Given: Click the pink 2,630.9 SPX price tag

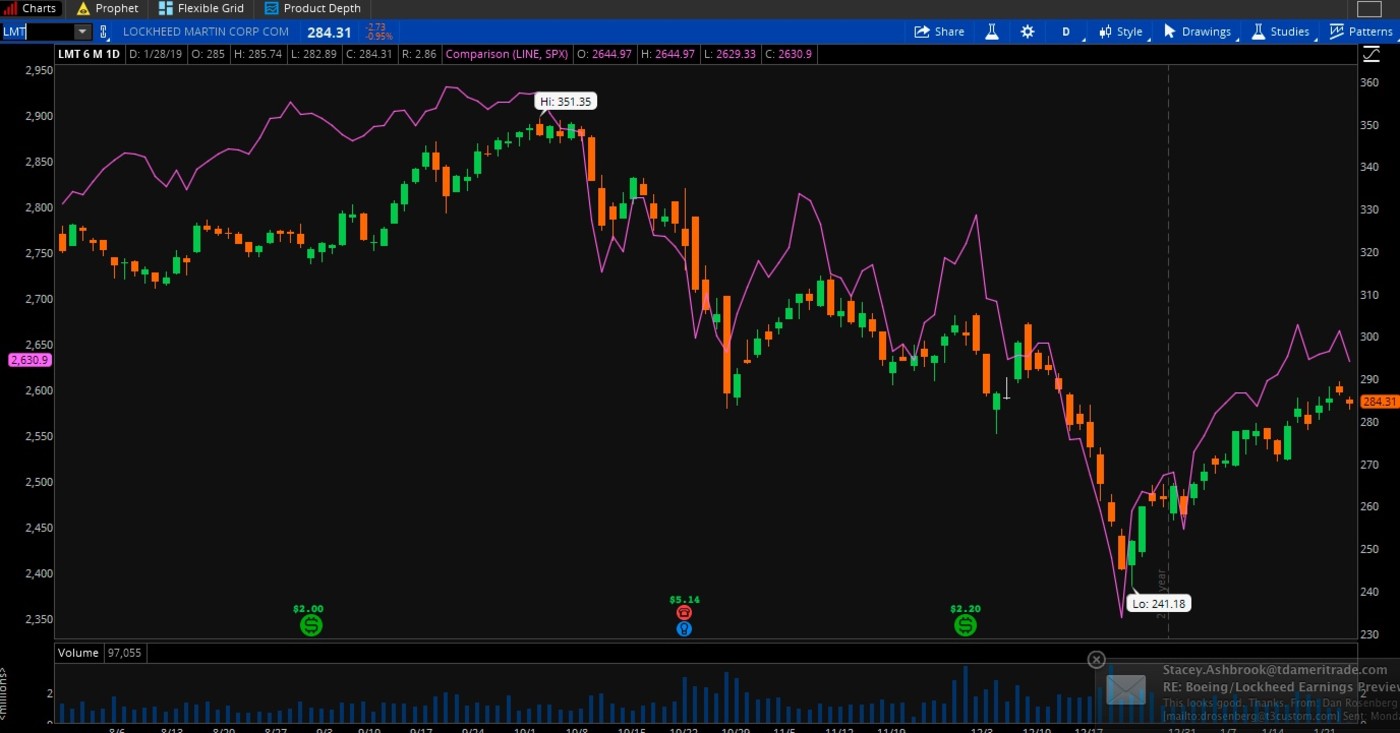Looking at the screenshot, I should tap(29, 360).
